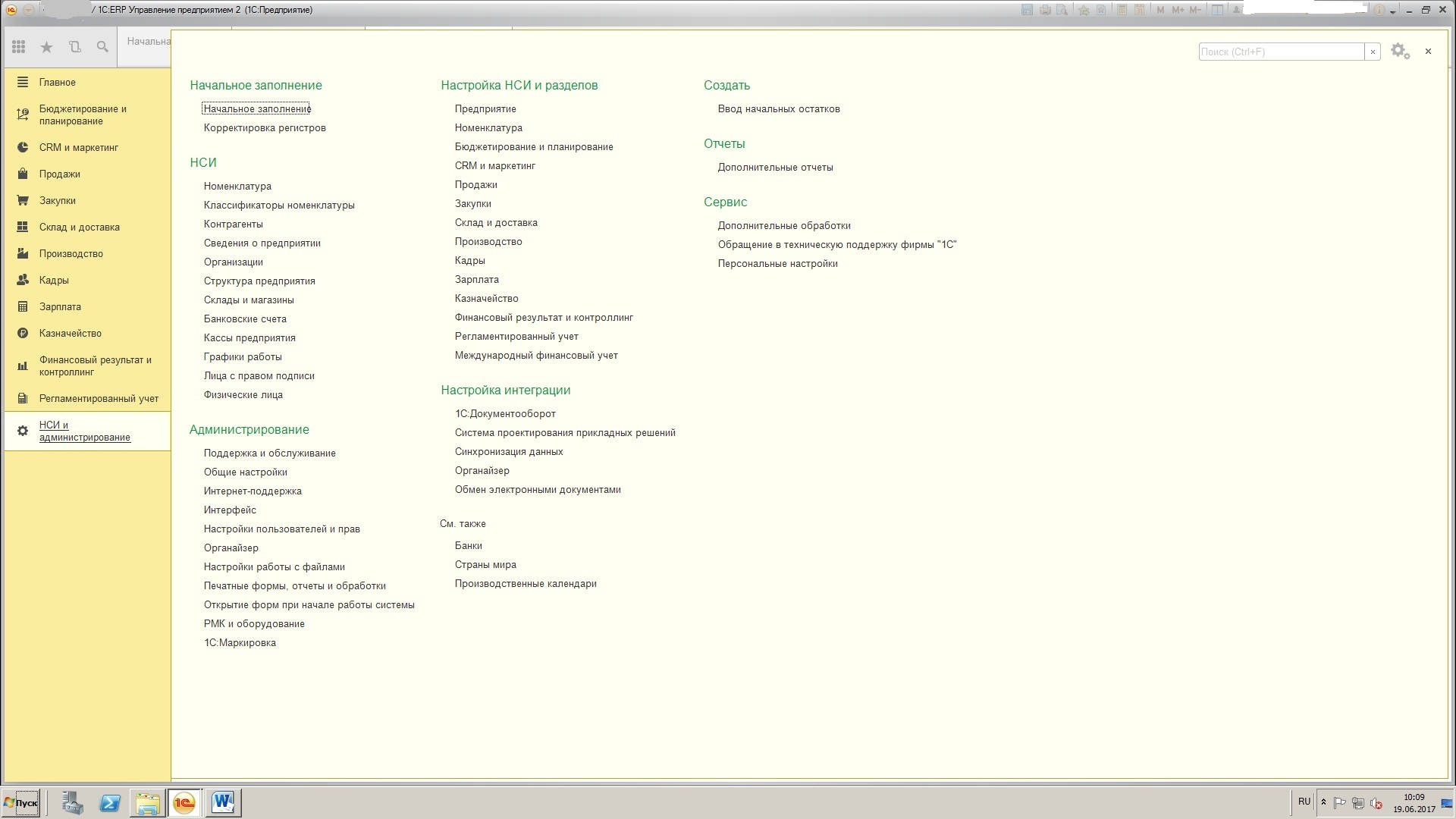Open CRM и маркетинг section in sidebar

[87, 147]
